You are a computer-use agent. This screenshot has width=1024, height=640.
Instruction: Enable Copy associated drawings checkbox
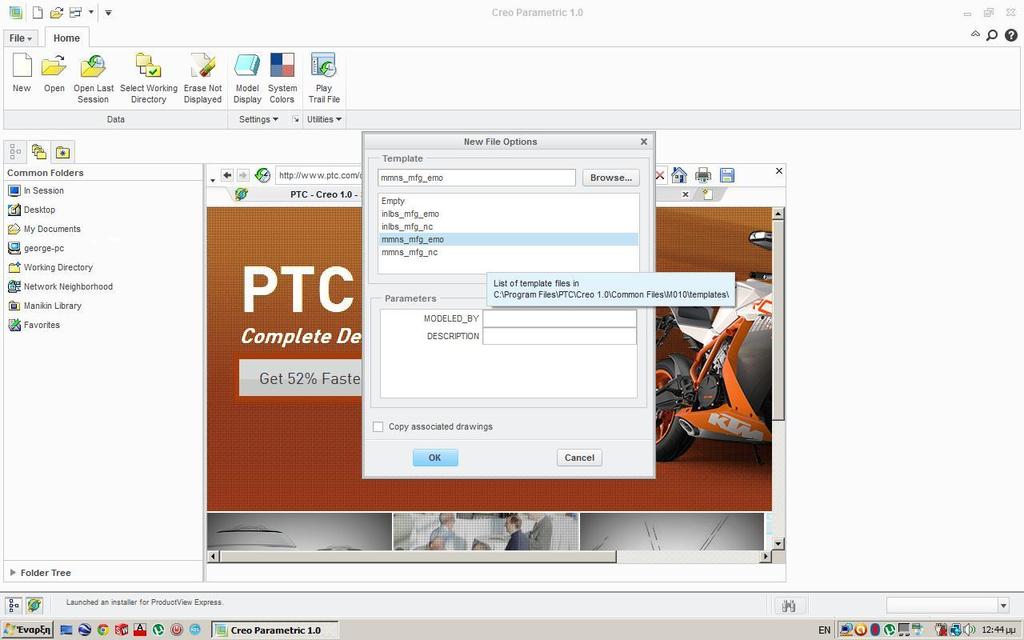tap(378, 426)
